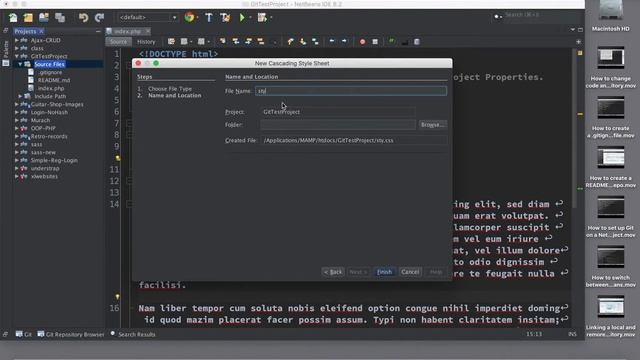640x360 pixels.
Task: Select the index.php editor tab
Action: pyautogui.click(x=127, y=31)
